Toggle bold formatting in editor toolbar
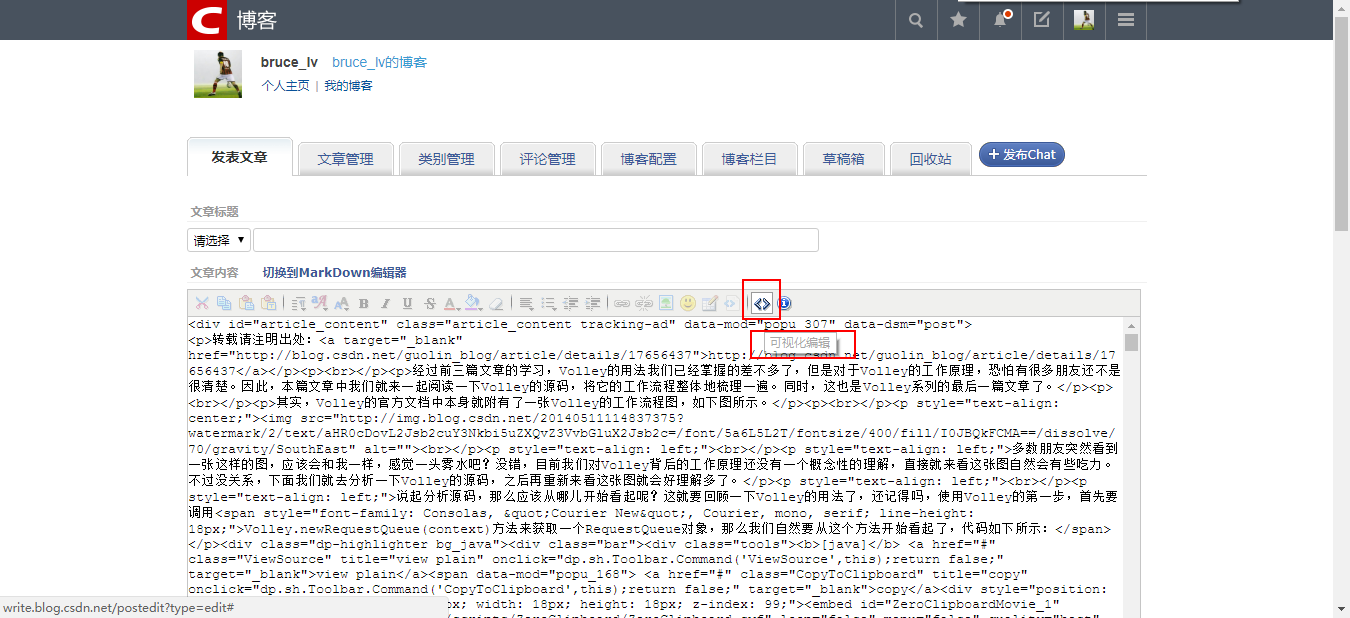This screenshot has height=618, width=1350. pos(363,303)
